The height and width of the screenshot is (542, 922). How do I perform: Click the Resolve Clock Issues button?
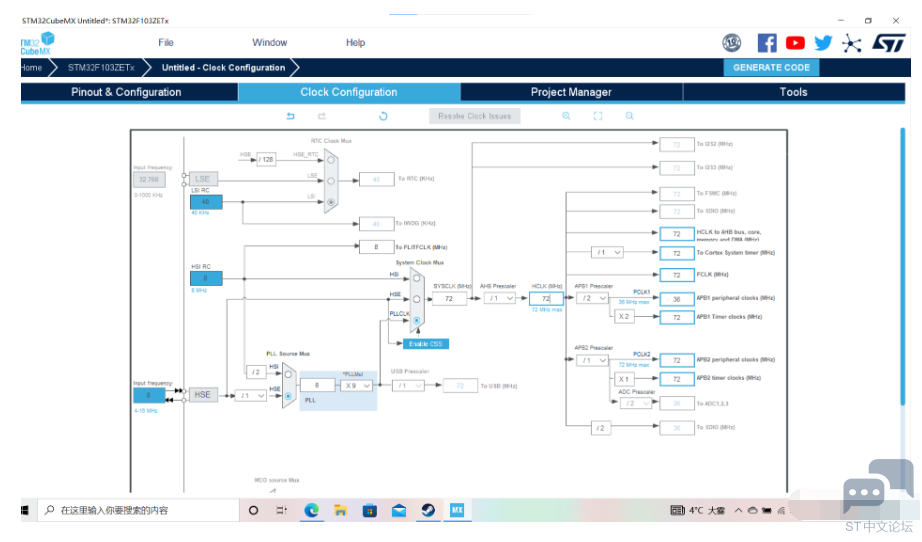pos(475,116)
